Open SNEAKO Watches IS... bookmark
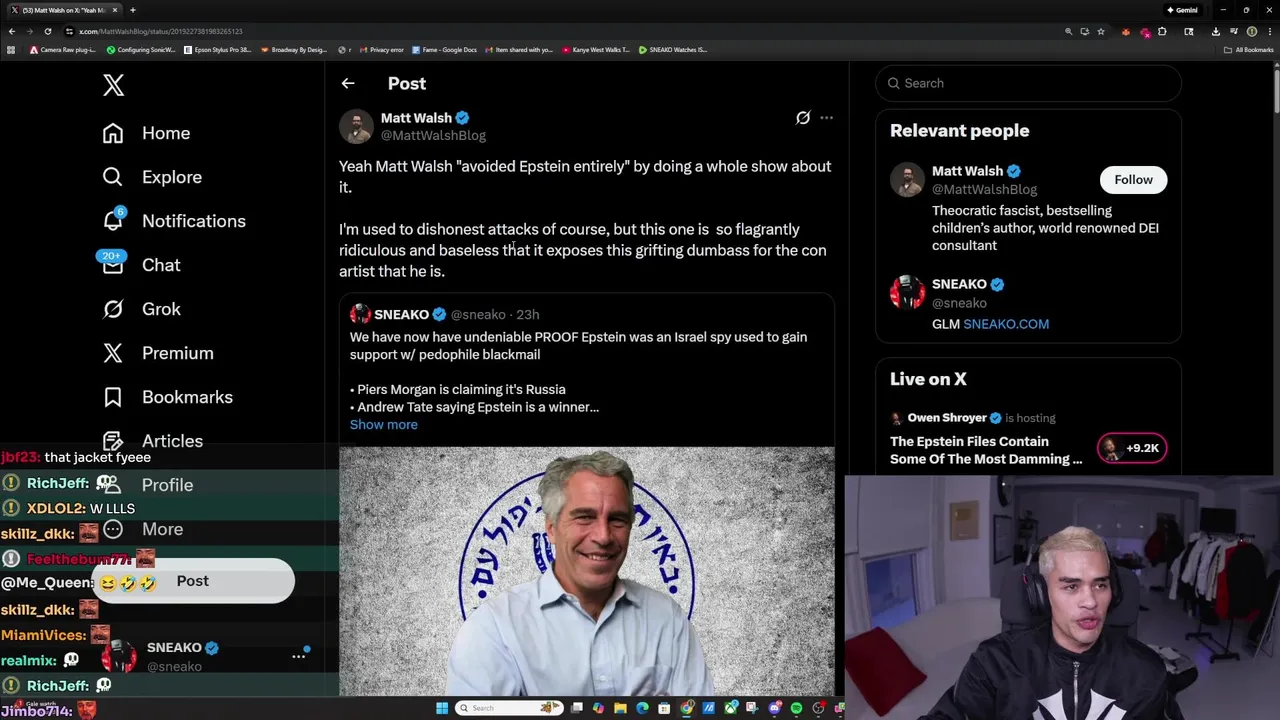Screen dimensions: 1280x720 coord(673,50)
